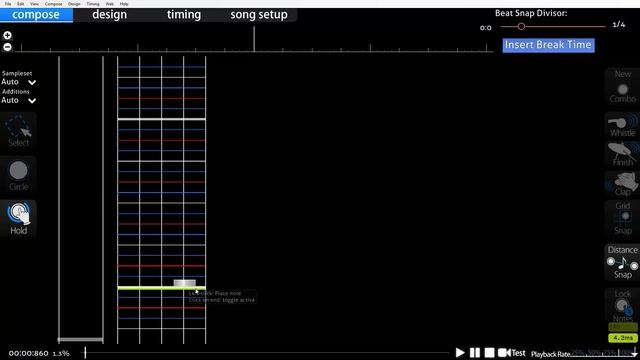Image resolution: width=640 pixels, height=360 pixels.
Task: Open the Timing menu
Action: [93, 4]
